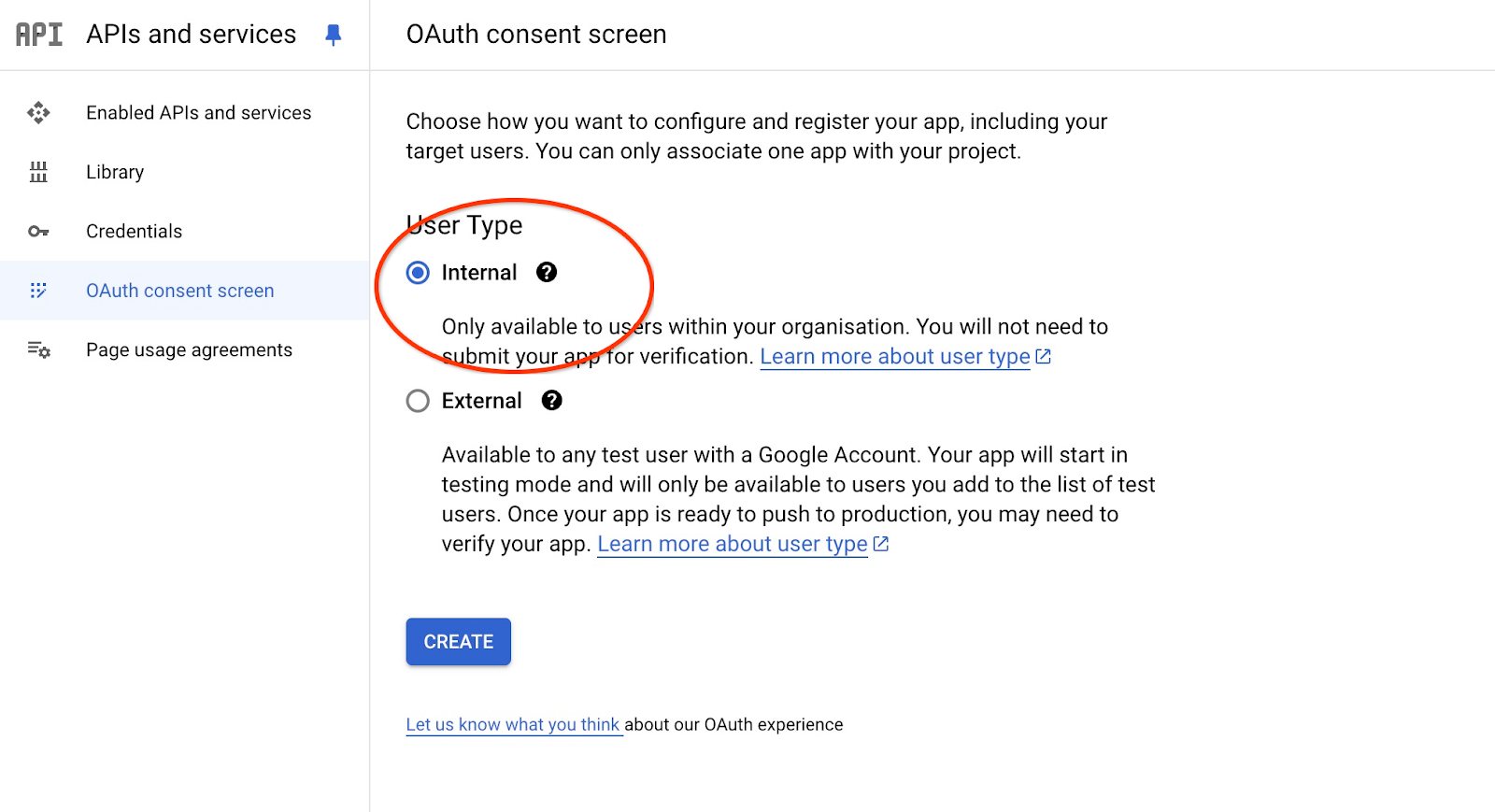1495x812 pixels.
Task: Go to the Library menu item
Action: (115, 172)
